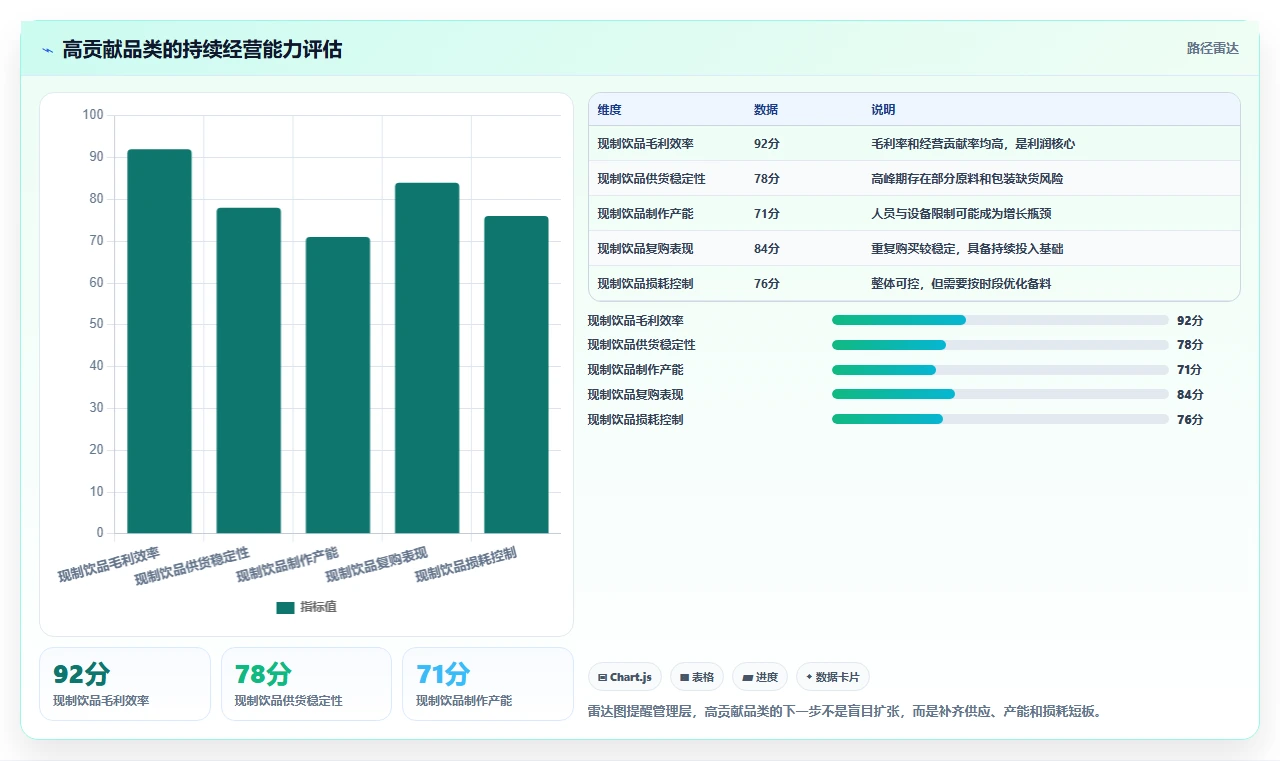Click y-axis label 50
Screen dimensions: 1280x761
tap(96, 324)
